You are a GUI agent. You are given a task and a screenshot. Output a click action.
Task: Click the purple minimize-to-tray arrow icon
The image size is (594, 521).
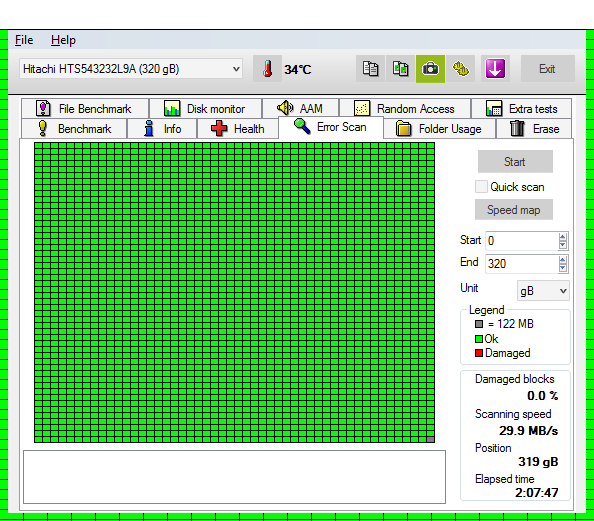pos(496,69)
